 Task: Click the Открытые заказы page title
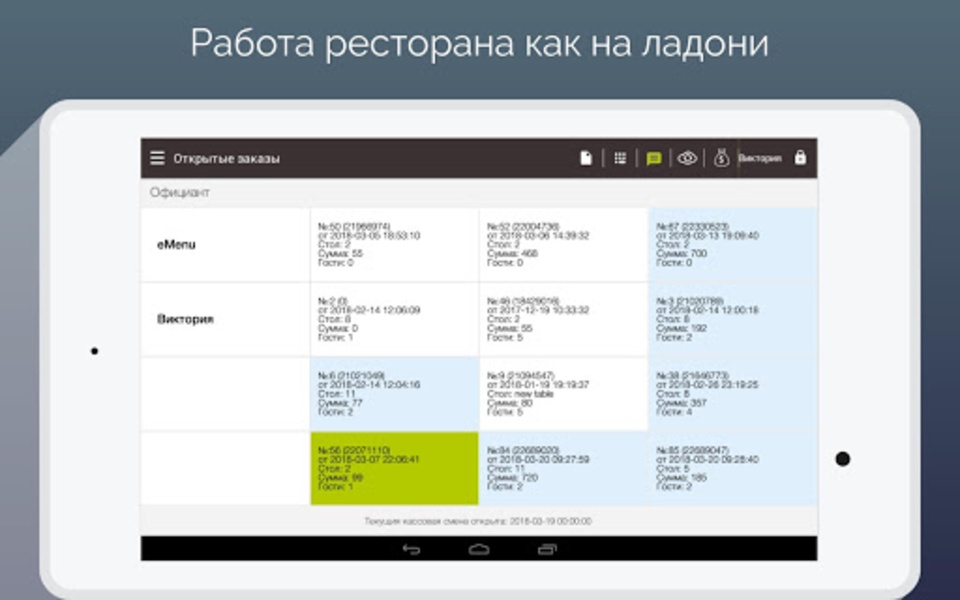coord(227,159)
